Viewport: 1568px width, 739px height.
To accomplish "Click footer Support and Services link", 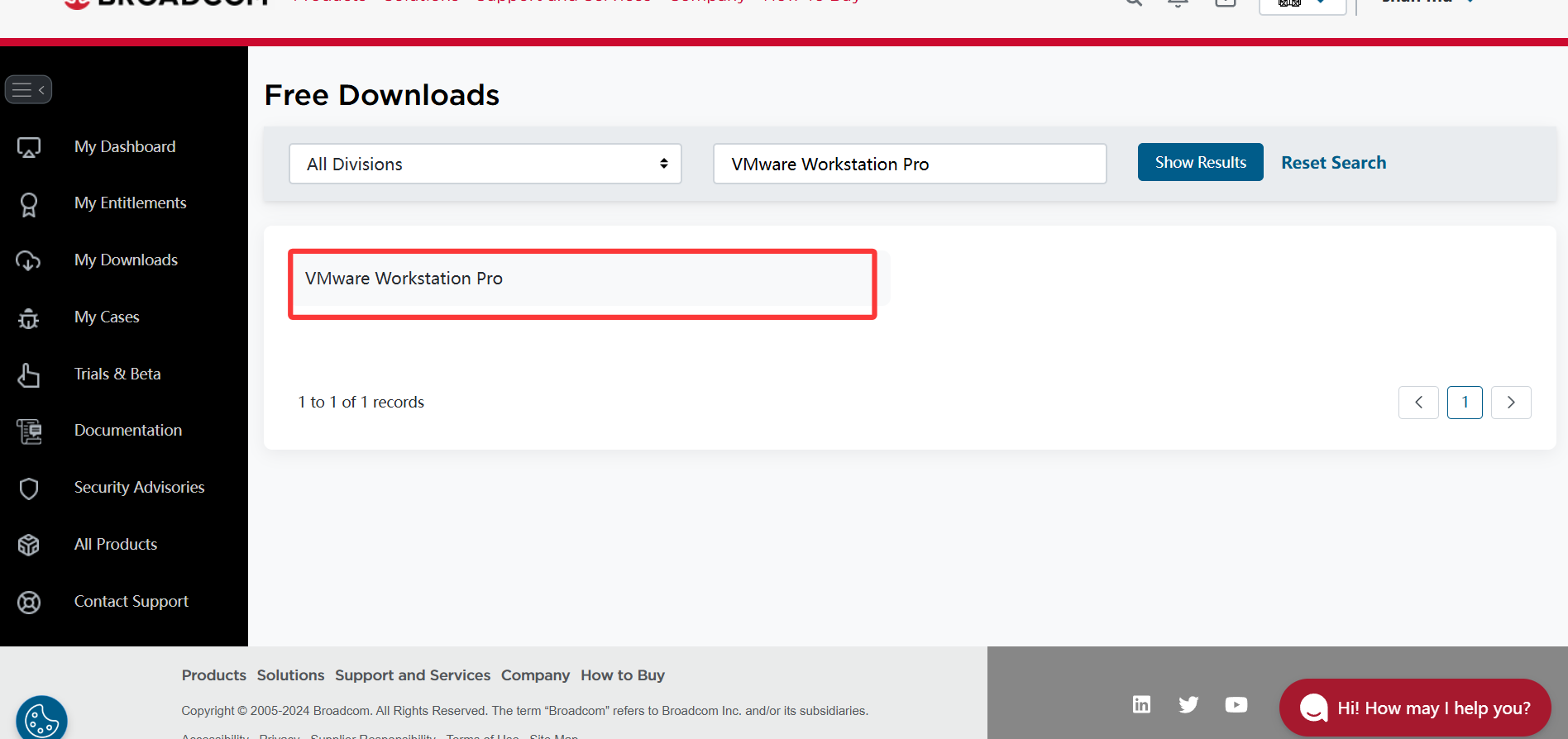I will click(x=413, y=675).
